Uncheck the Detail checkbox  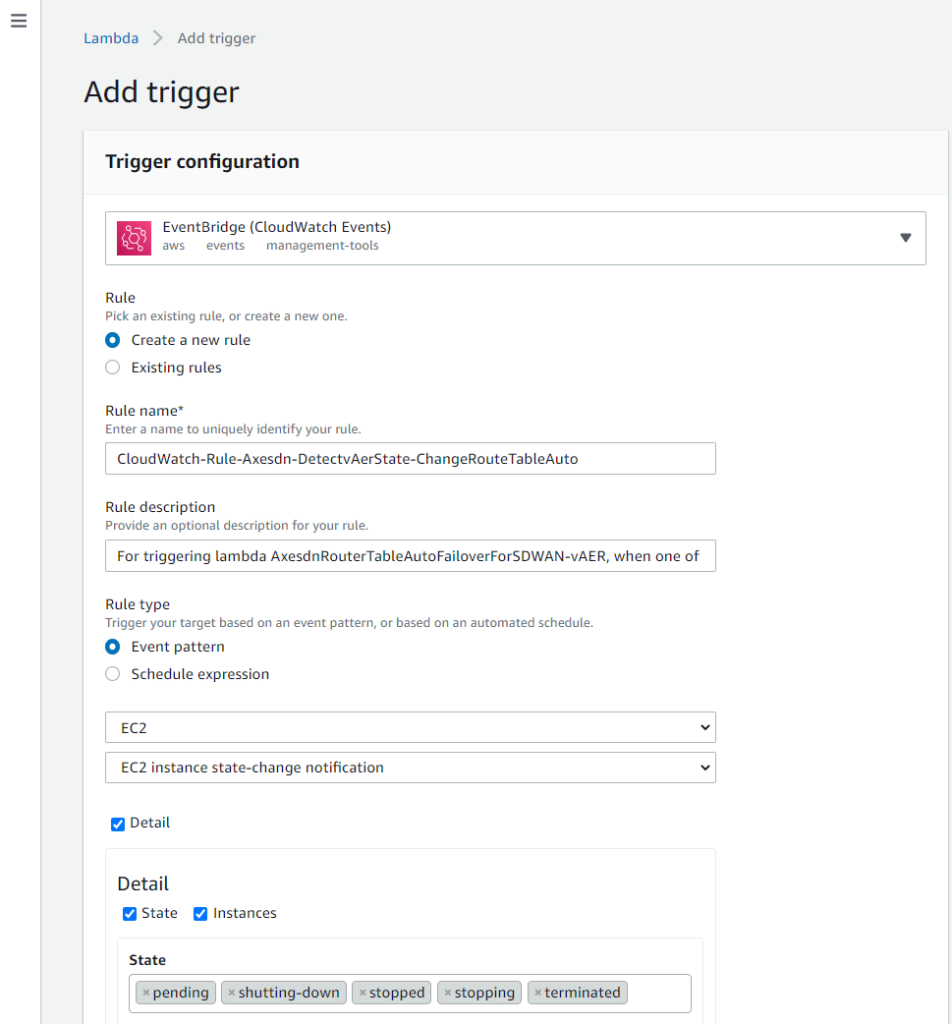(118, 823)
